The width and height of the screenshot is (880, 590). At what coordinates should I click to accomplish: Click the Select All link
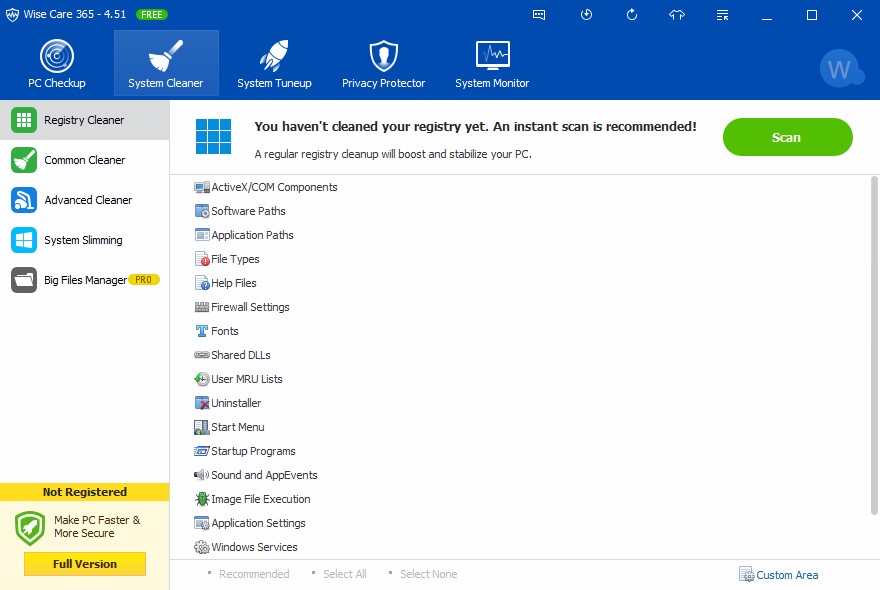point(345,574)
